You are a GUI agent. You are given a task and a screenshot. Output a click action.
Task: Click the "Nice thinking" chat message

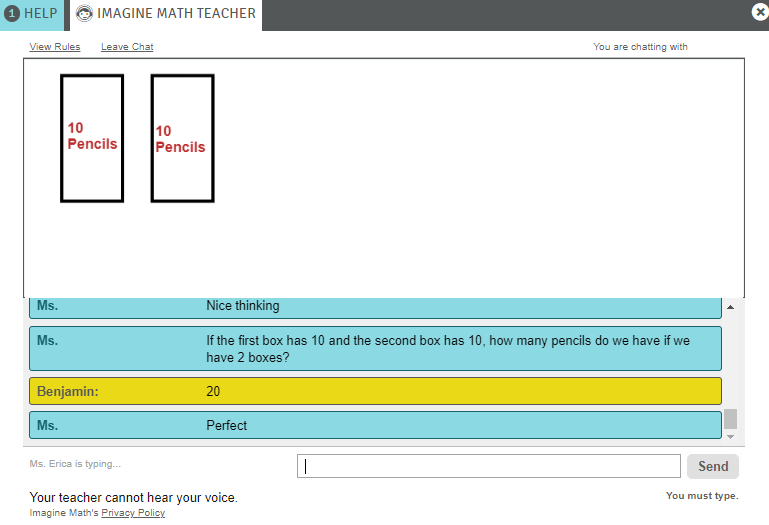tap(375, 306)
